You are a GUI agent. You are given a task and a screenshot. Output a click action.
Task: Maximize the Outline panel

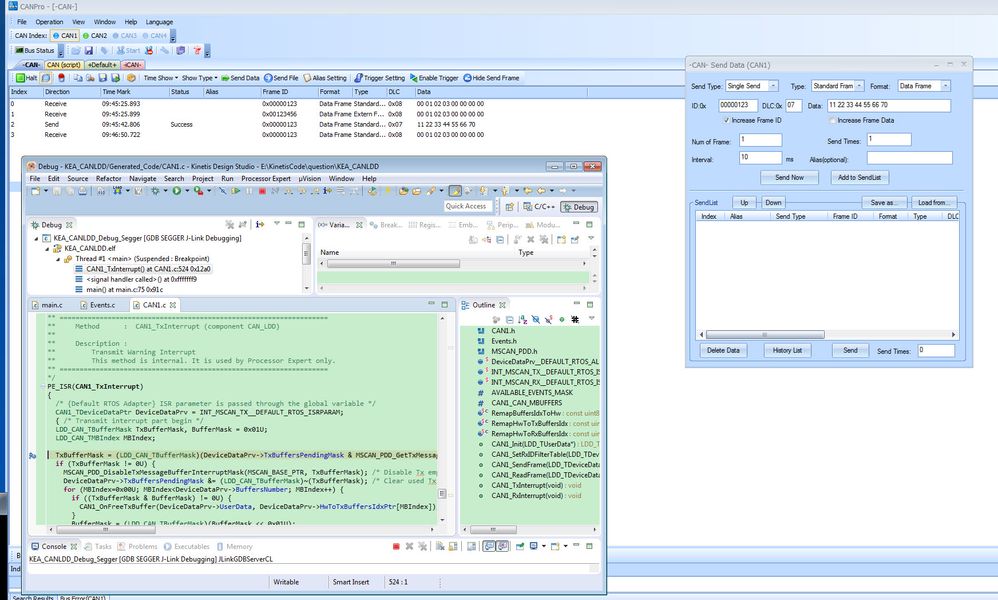(589, 305)
